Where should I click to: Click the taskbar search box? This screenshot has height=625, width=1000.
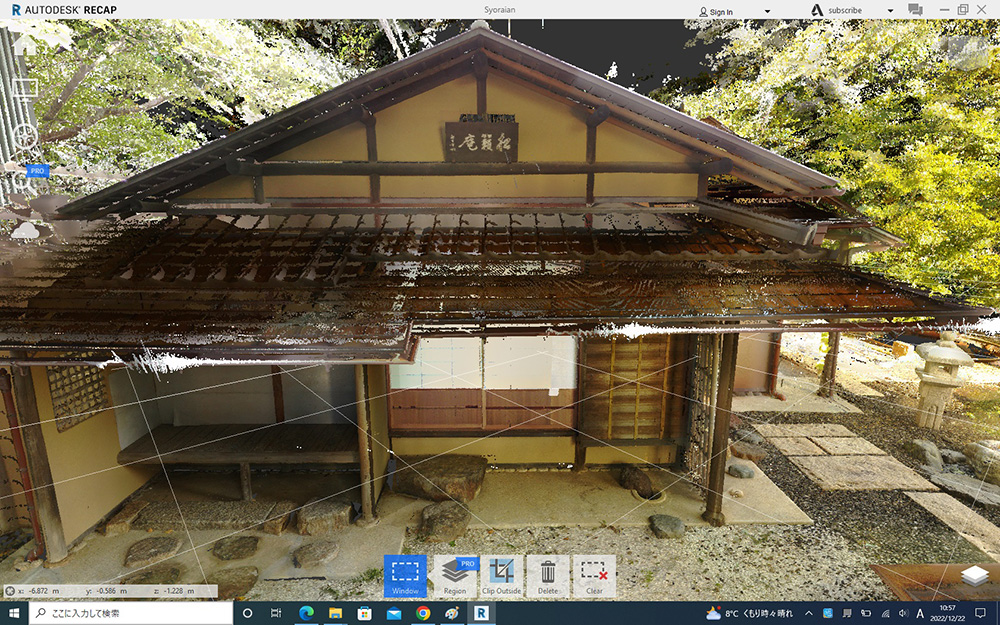point(130,613)
